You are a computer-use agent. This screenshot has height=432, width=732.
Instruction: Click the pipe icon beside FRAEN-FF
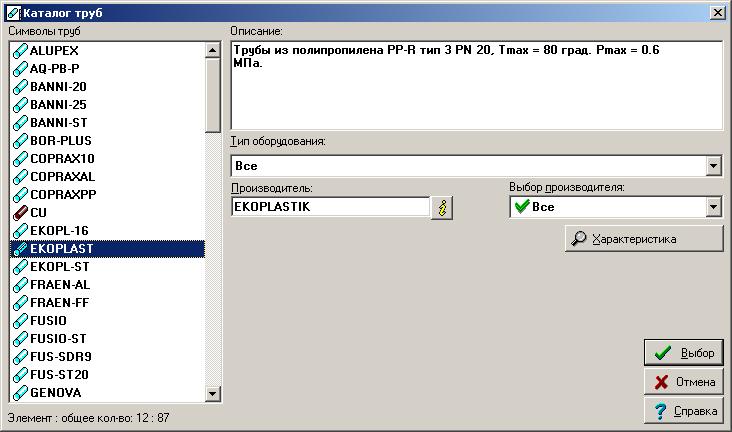tap(20, 302)
